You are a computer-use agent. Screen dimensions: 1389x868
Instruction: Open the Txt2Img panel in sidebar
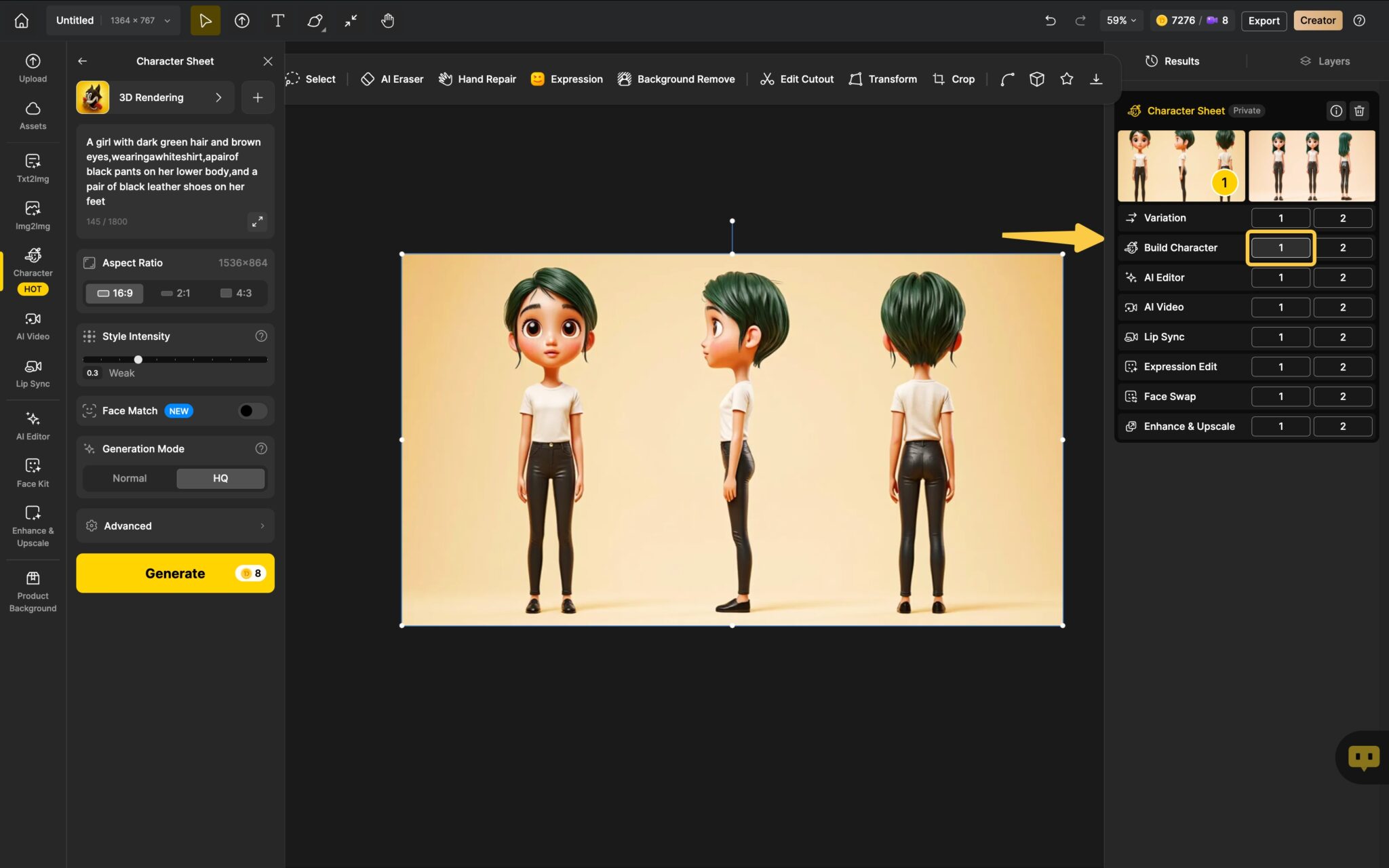(x=32, y=167)
